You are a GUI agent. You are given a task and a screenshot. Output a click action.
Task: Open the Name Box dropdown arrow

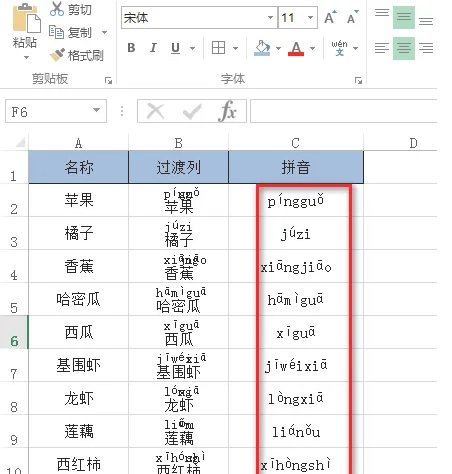pyautogui.click(x=96, y=110)
